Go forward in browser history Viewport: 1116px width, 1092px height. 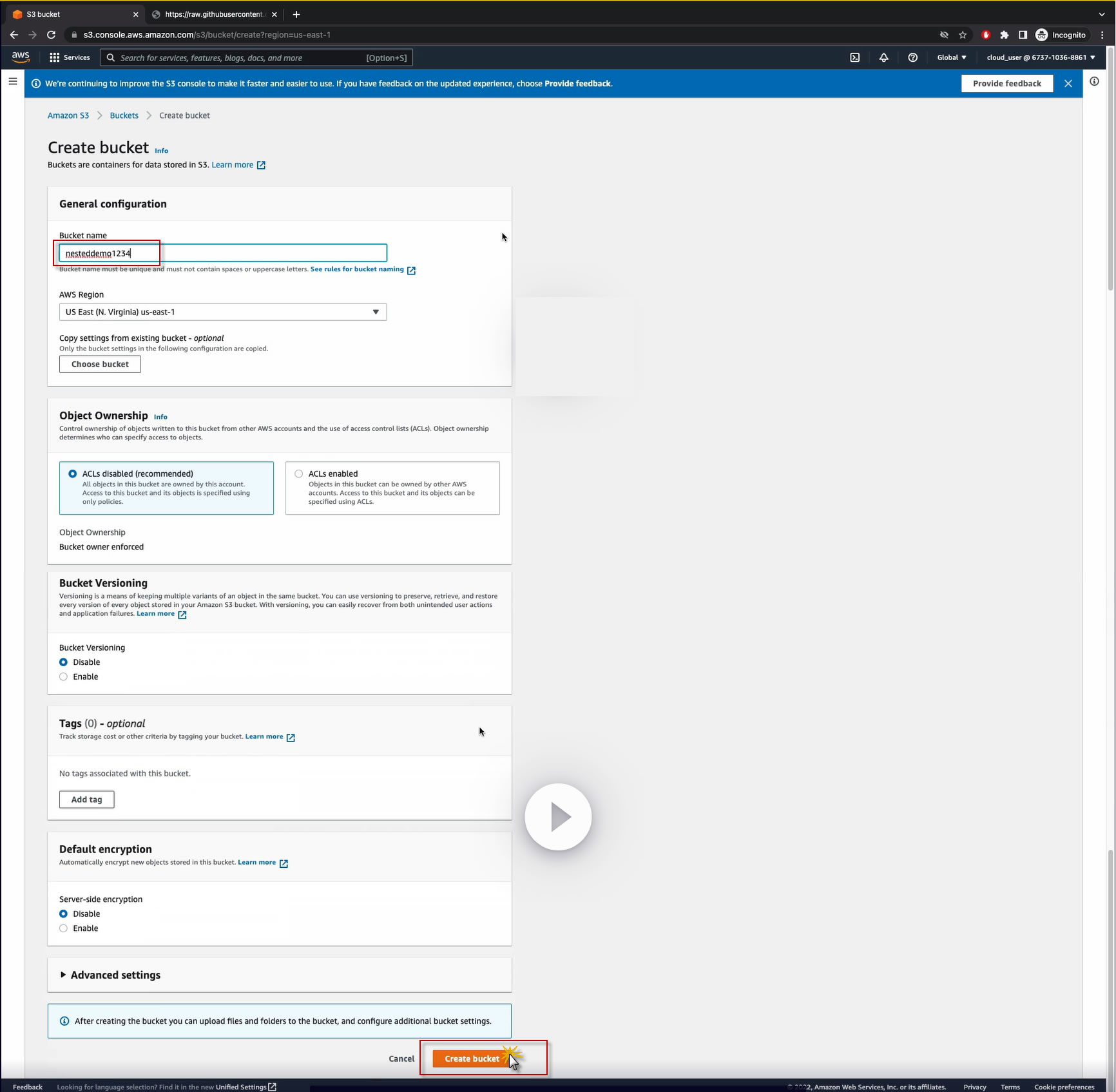coord(33,35)
